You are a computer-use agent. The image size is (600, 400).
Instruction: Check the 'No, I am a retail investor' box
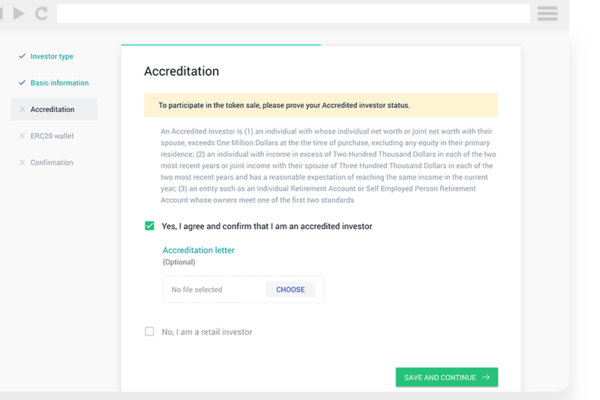coord(150,331)
